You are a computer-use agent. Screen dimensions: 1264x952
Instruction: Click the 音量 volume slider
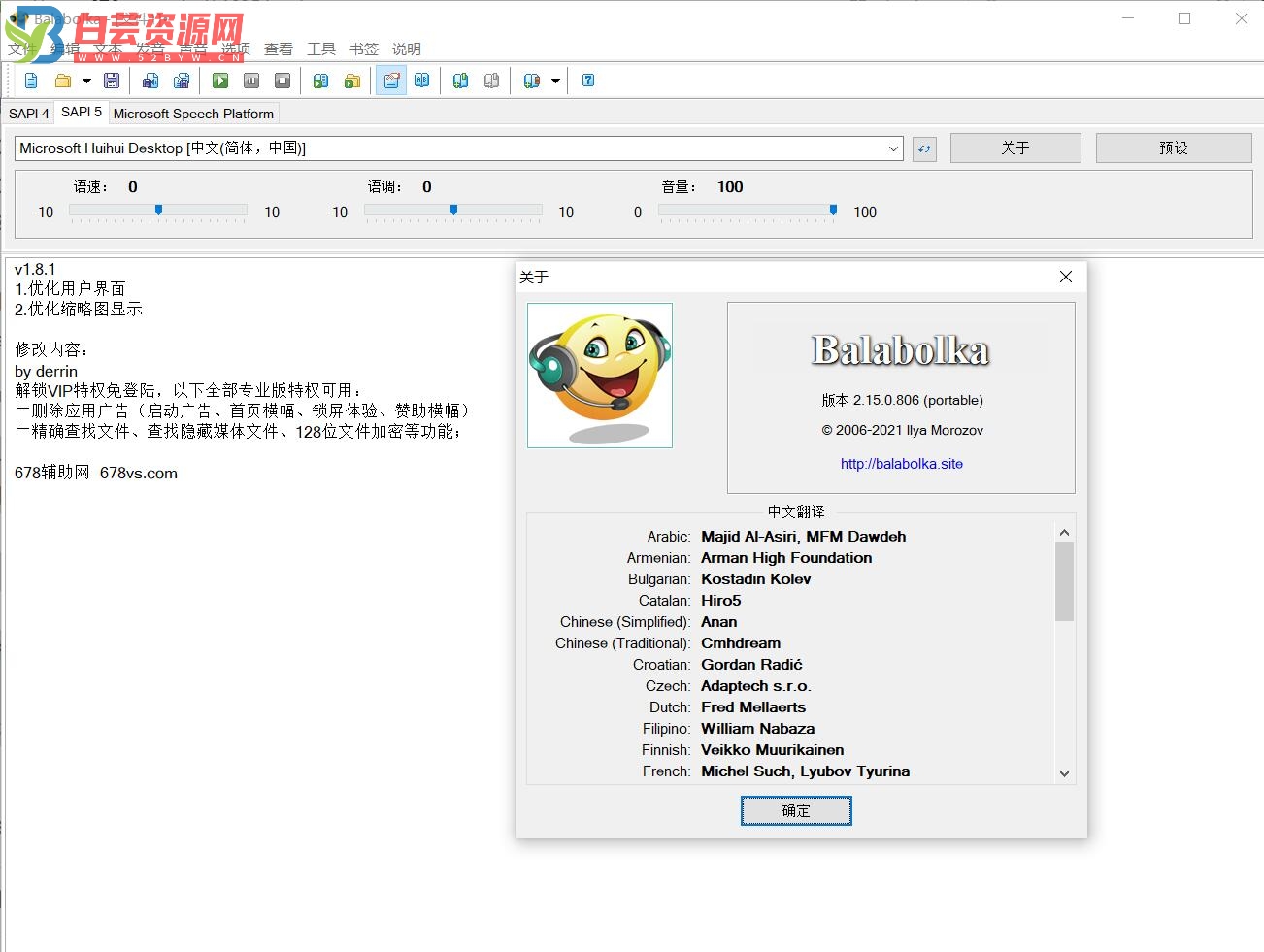[x=748, y=211]
